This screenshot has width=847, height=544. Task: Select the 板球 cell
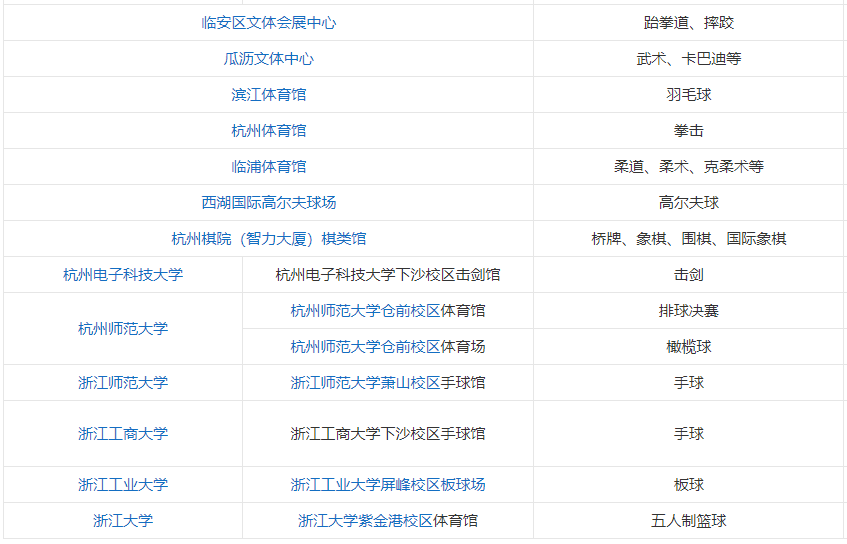[x=689, y=485]
